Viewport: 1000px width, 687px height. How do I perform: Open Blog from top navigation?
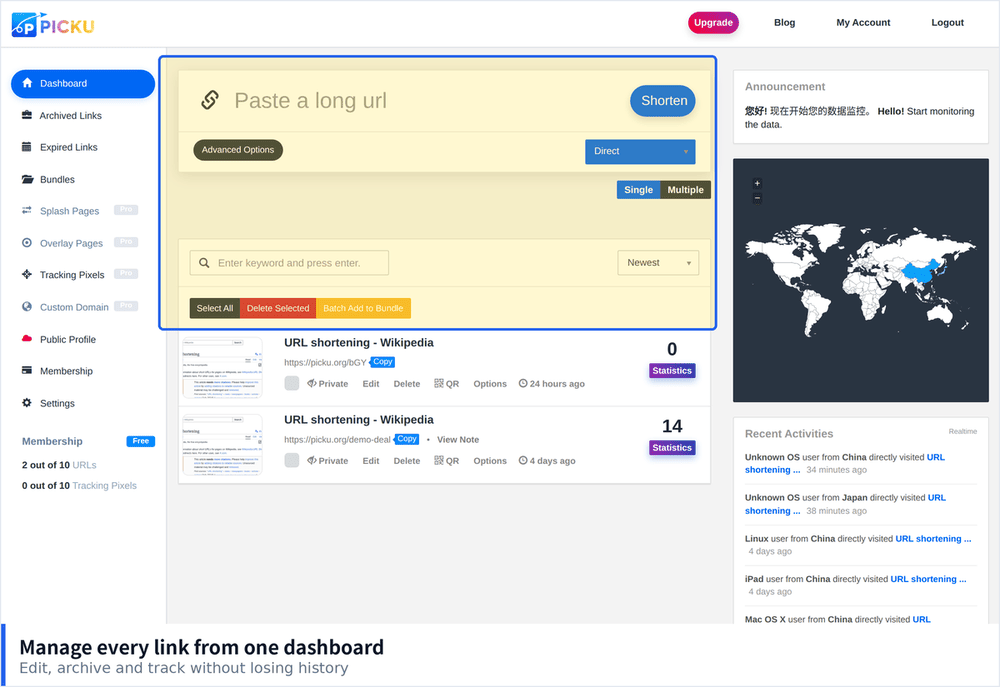click(x=784, y=22)
